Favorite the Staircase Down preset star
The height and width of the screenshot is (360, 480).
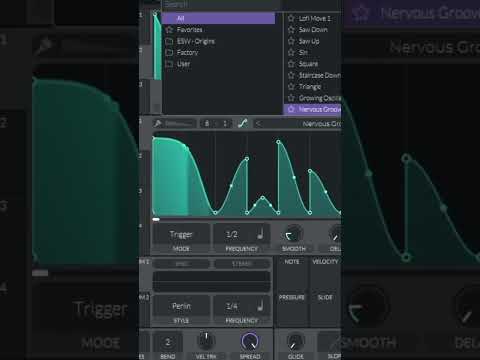click(291, 75)
